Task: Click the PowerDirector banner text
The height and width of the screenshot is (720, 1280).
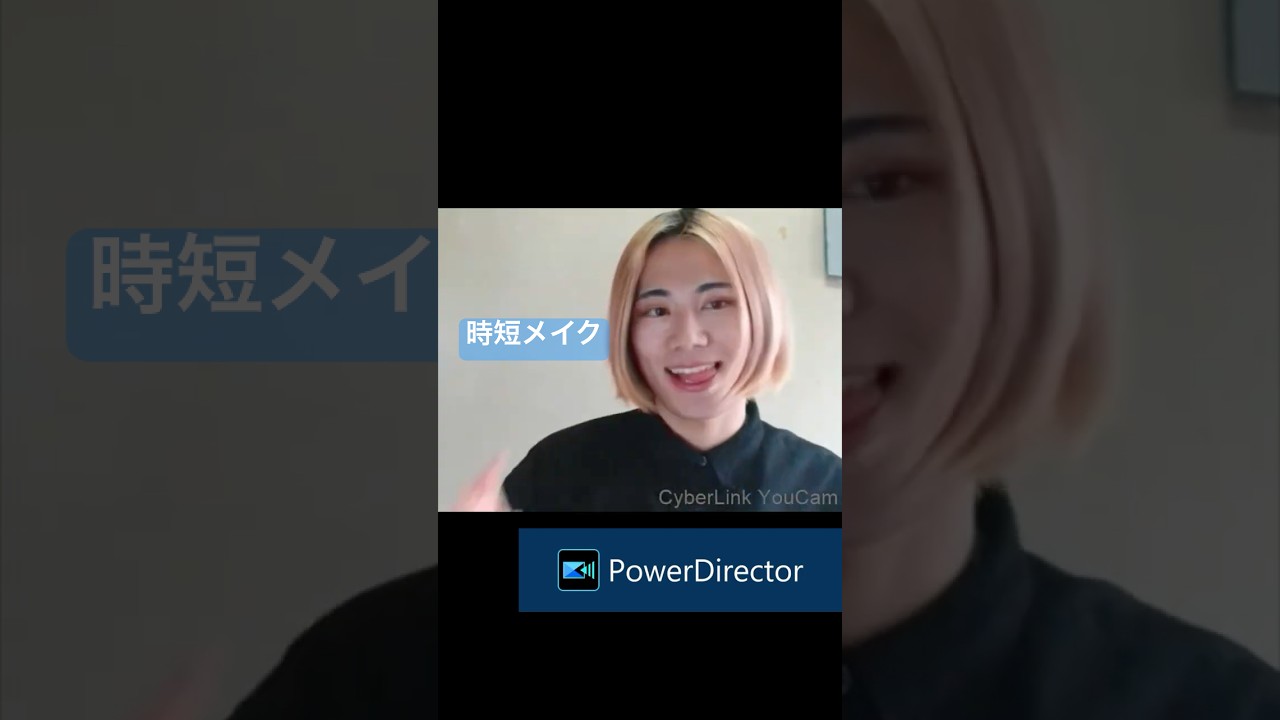Action: coord(705,571)
